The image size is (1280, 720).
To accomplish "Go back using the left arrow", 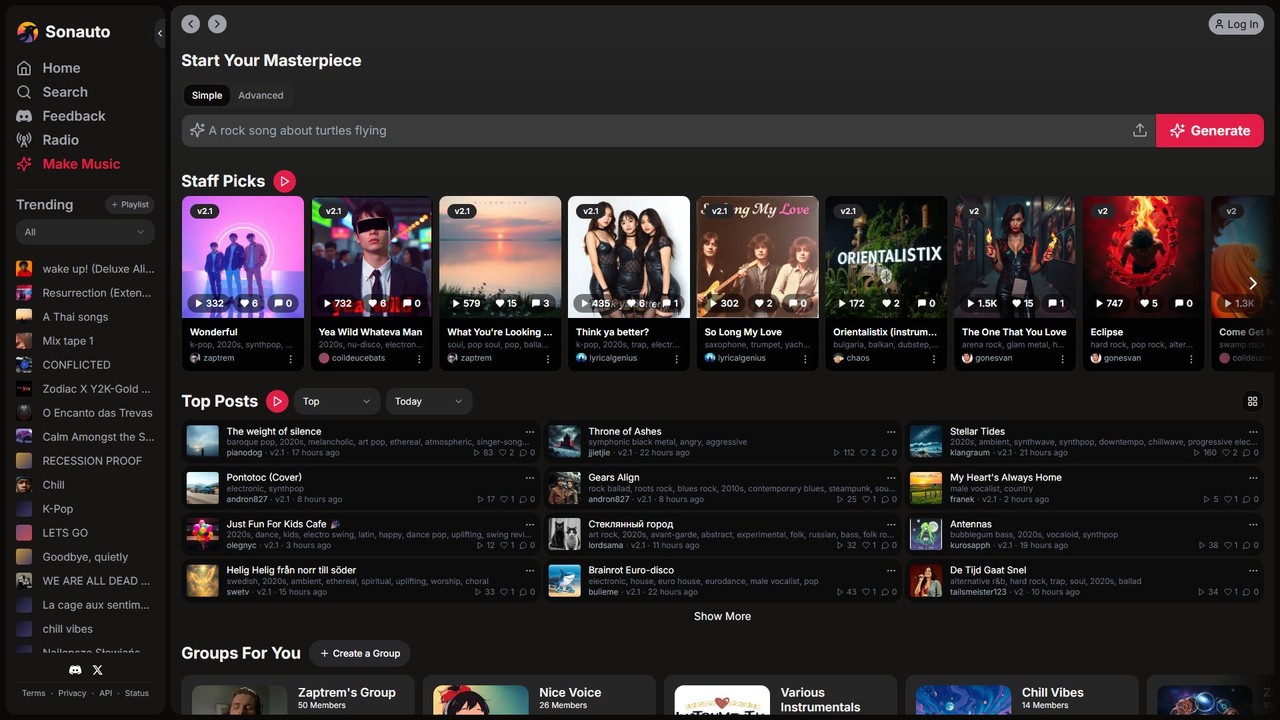I will point(191,24).
